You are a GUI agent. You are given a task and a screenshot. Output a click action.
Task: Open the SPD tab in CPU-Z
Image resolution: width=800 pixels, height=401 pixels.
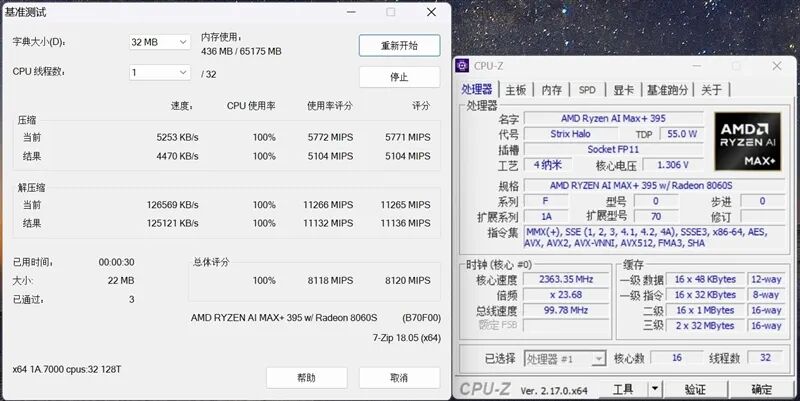(x=587, y=90)
